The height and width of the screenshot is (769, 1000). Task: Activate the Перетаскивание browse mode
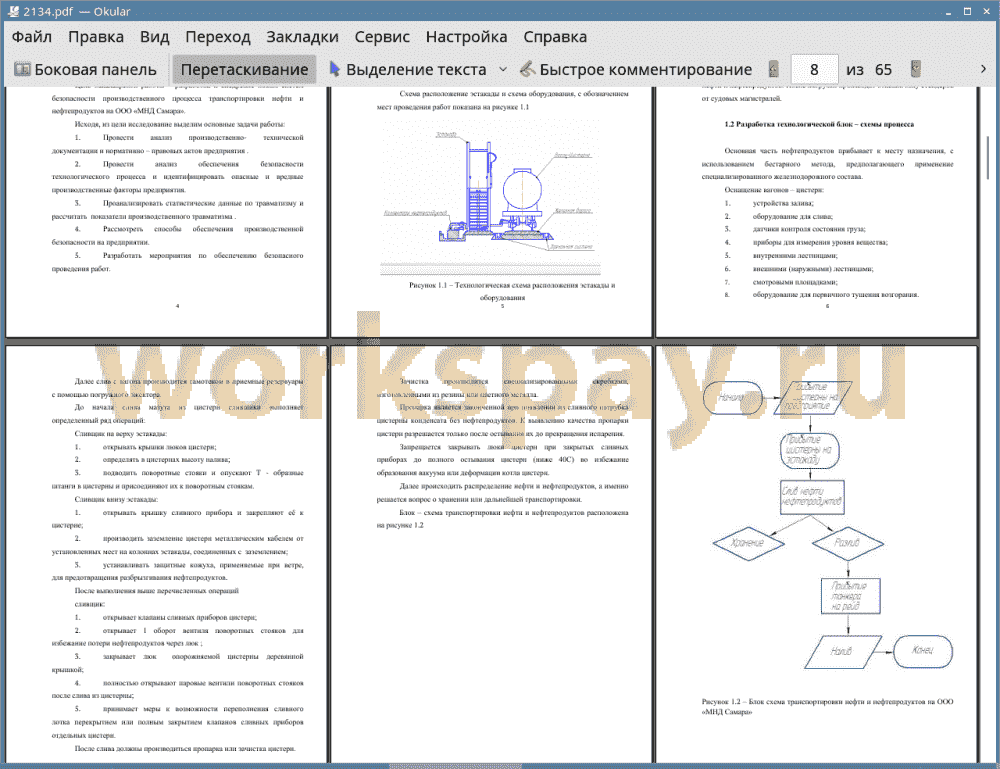click(x=244, y=69)
